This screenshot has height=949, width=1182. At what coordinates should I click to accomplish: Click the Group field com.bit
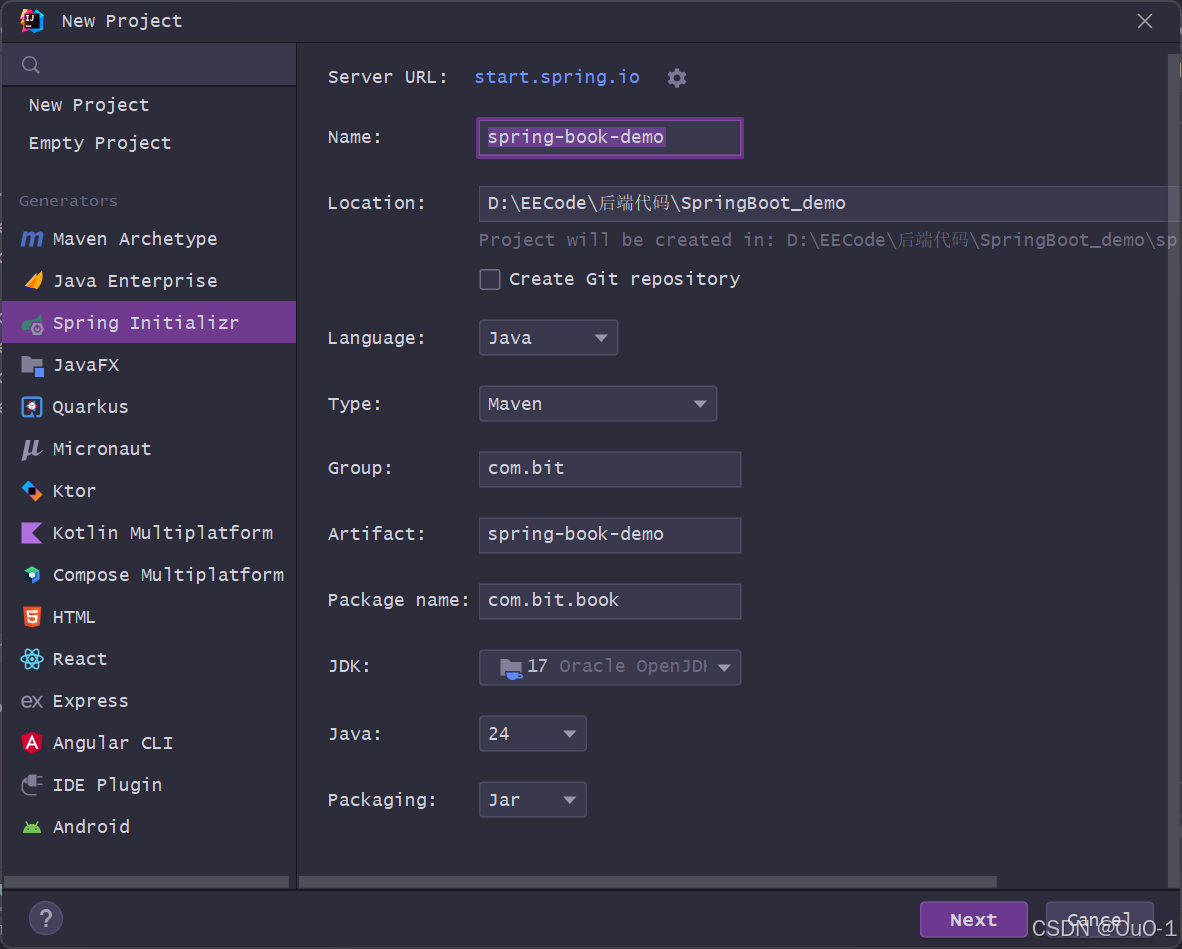(x=610, y=469)
